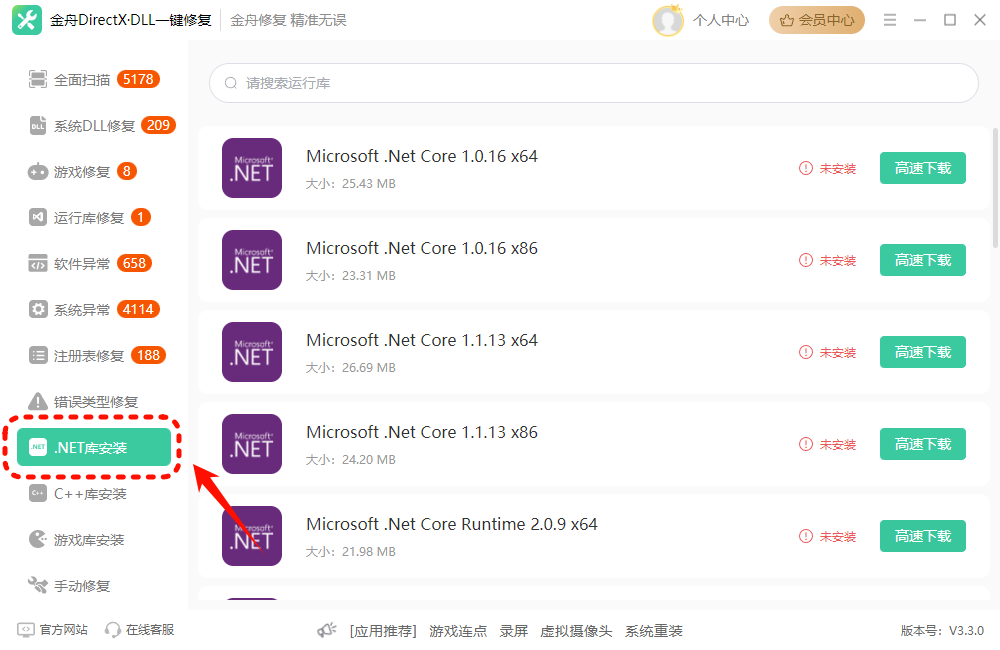The height and width of the screenshot is (650, 1000).
Task: Click the 官方网站 monitor icon
Action: (x=26, y=630)
